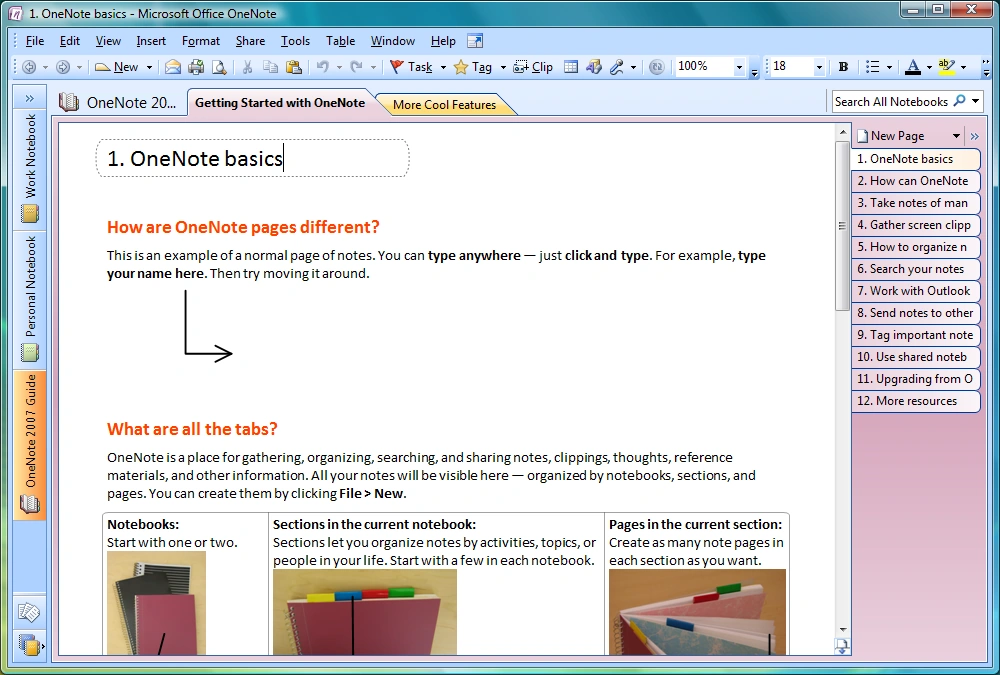Screen dimensions: 1000x675
Task: Select page 6 Search your notes
Action: click(x=915, y=268)
